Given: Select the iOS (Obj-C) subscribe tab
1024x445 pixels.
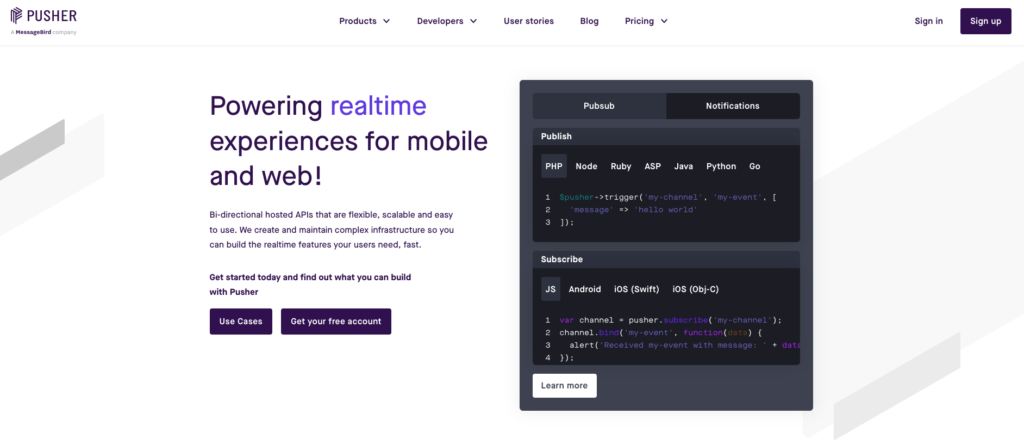Looking at the screenshot, I should [696, 289].
